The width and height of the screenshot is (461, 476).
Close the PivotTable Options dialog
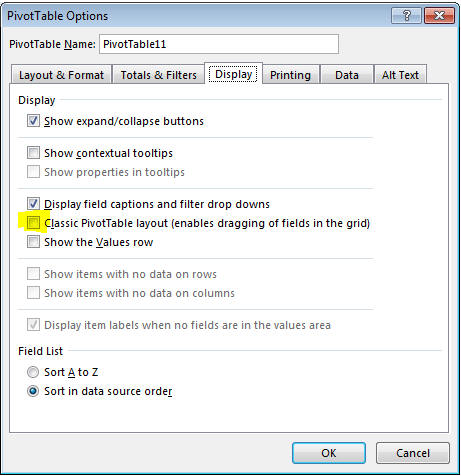(x=439, y=16)
